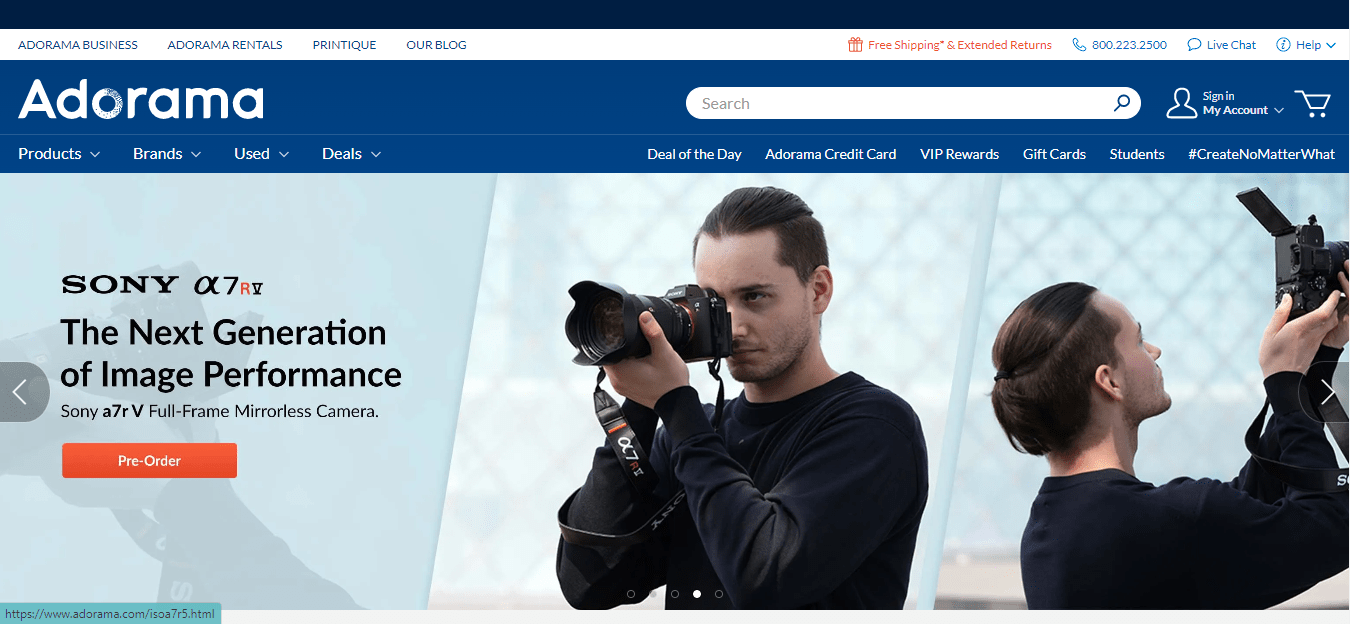Screen dimensions: 1350x624
Task: Select the fourth carousel dot
Action: pyautogui.click(x=697, y=594)
